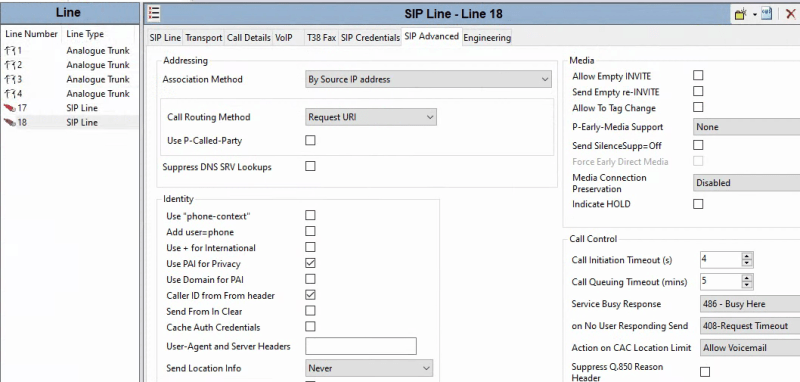Toggle Suppress Q.850 Reason Header checkbox

coord(705,372)
